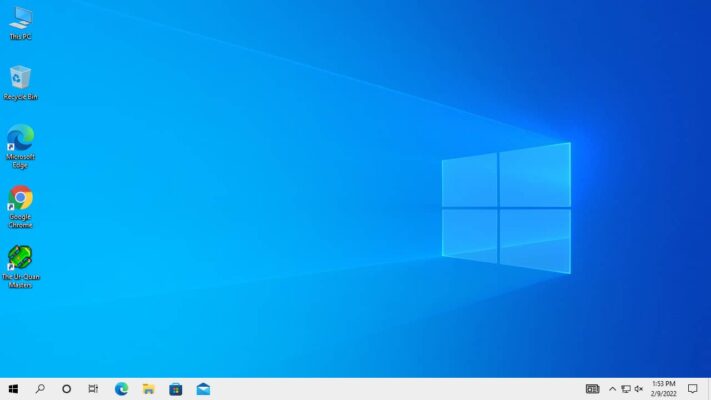Open the clock and date calendar
Viewport: 711px width, 400px height.
pyautogui.click(x=663, y=389)
